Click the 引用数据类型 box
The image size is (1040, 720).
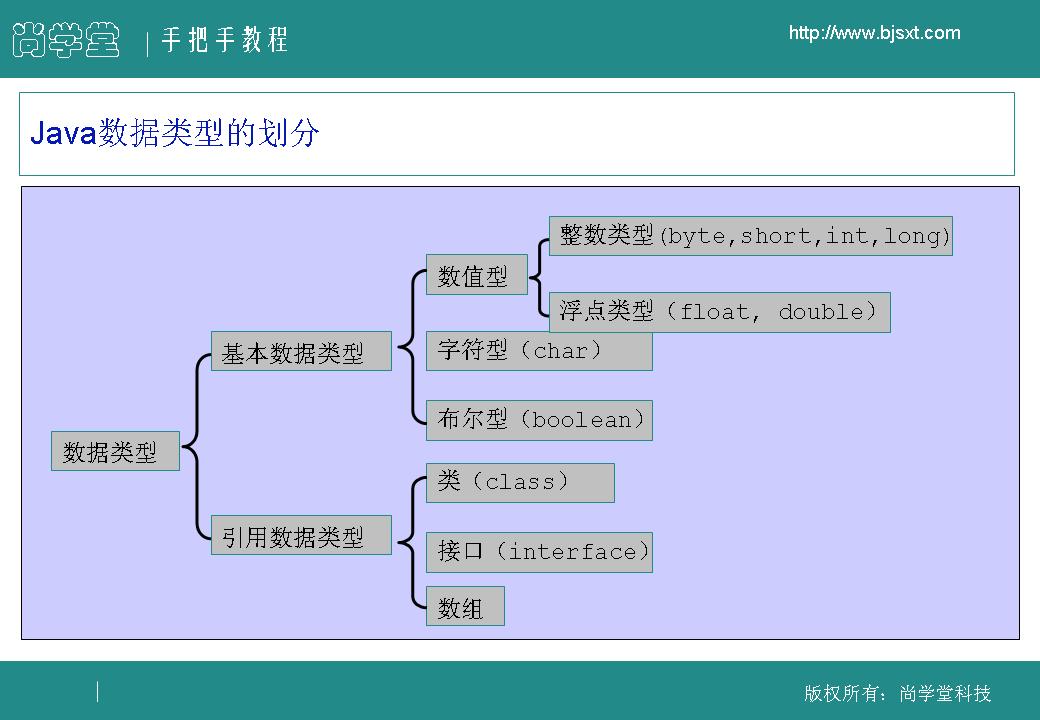point(301,534)
